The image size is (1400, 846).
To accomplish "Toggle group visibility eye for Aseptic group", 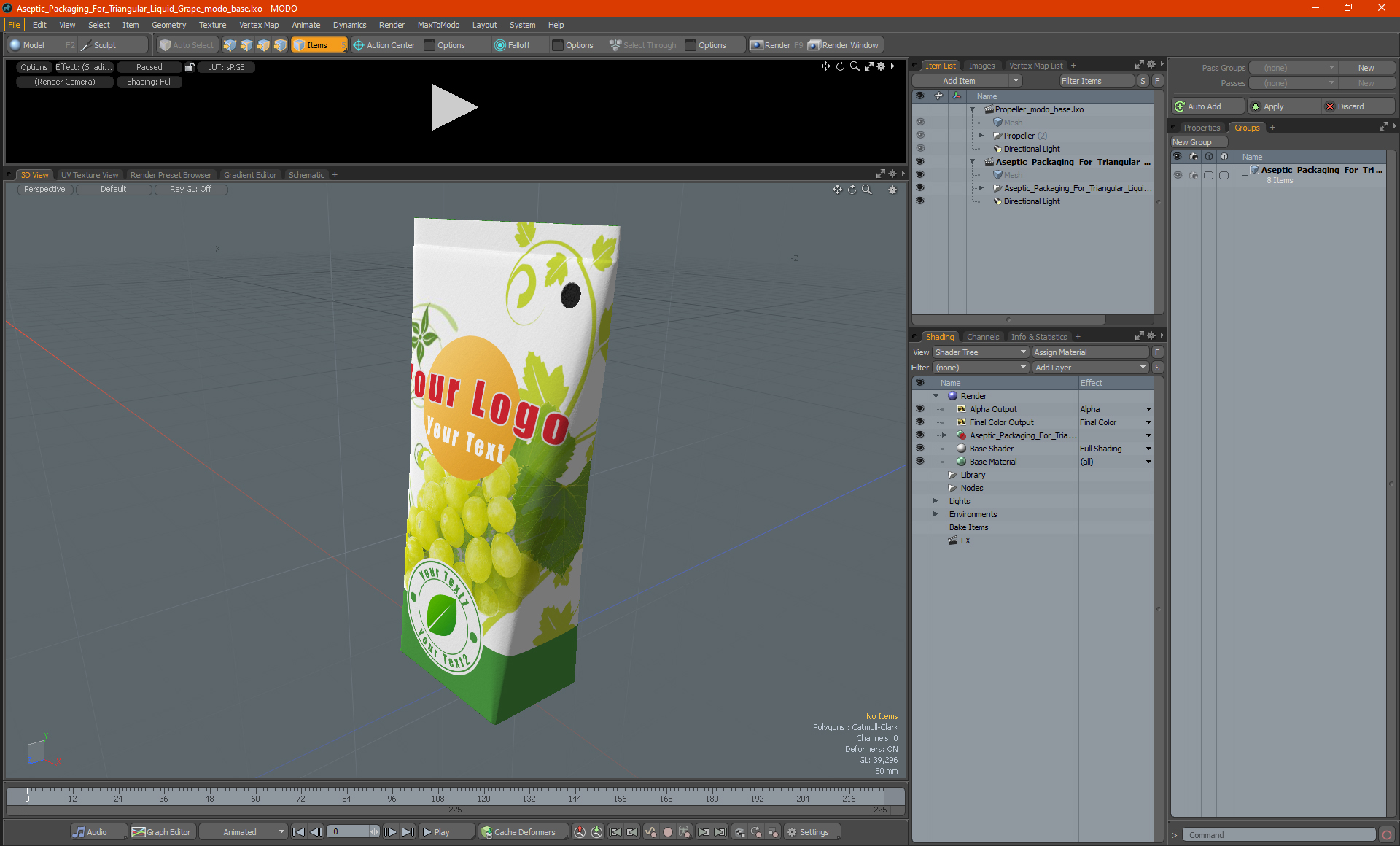I will (1178, 175).
